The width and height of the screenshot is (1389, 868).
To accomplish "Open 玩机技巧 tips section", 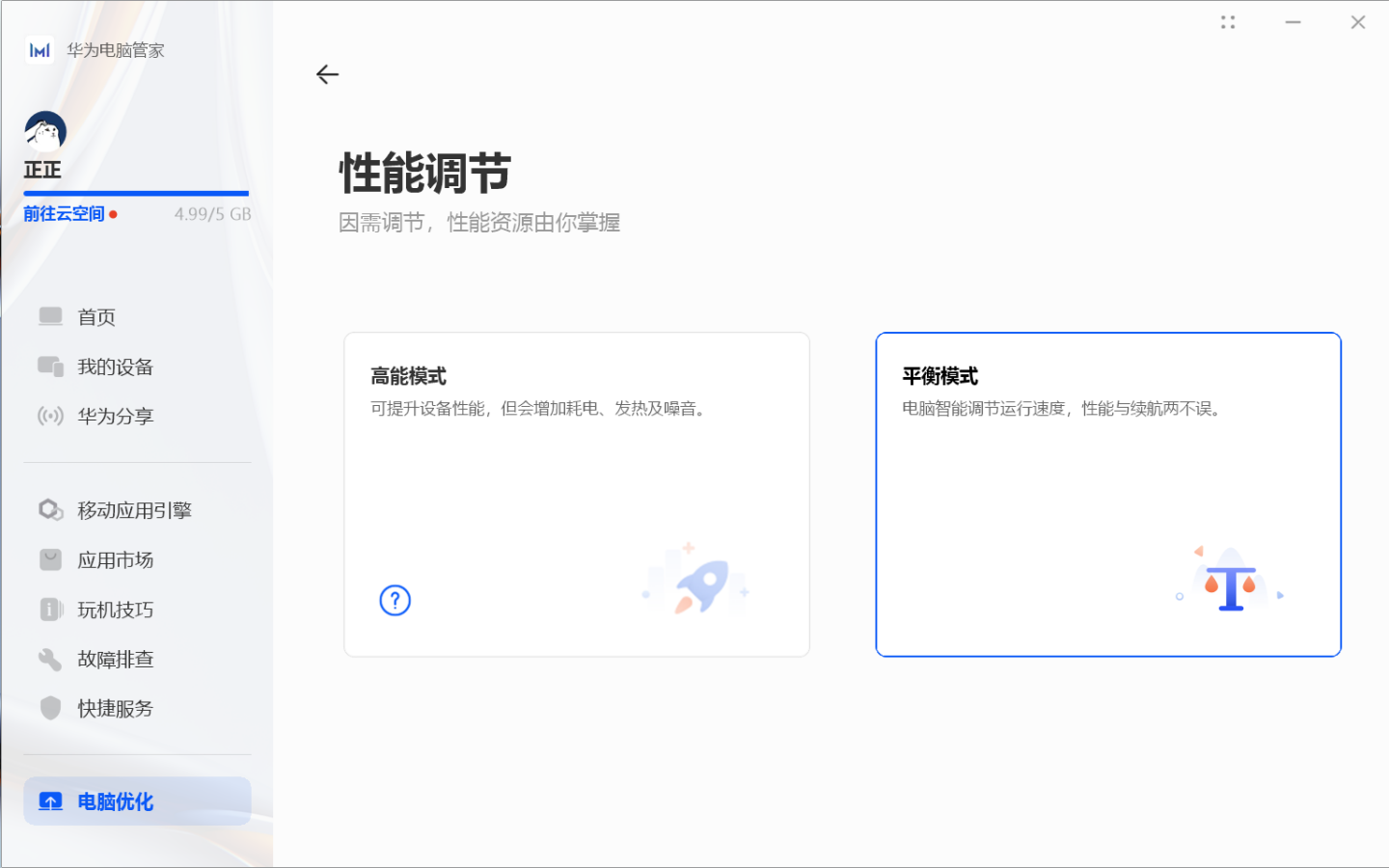I will [x=114, y=610].
